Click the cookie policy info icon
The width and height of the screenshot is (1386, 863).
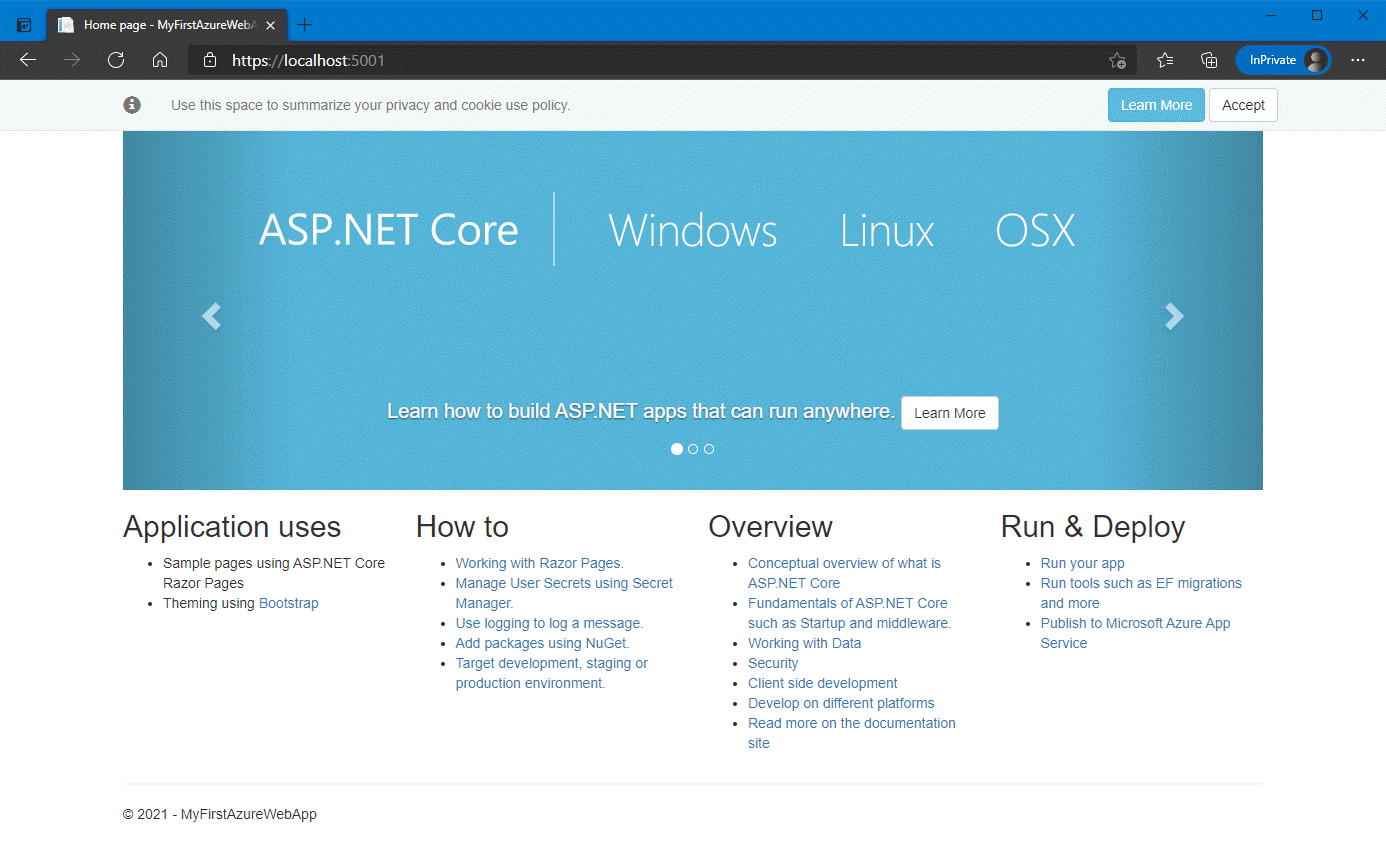[x=132, y=105]
